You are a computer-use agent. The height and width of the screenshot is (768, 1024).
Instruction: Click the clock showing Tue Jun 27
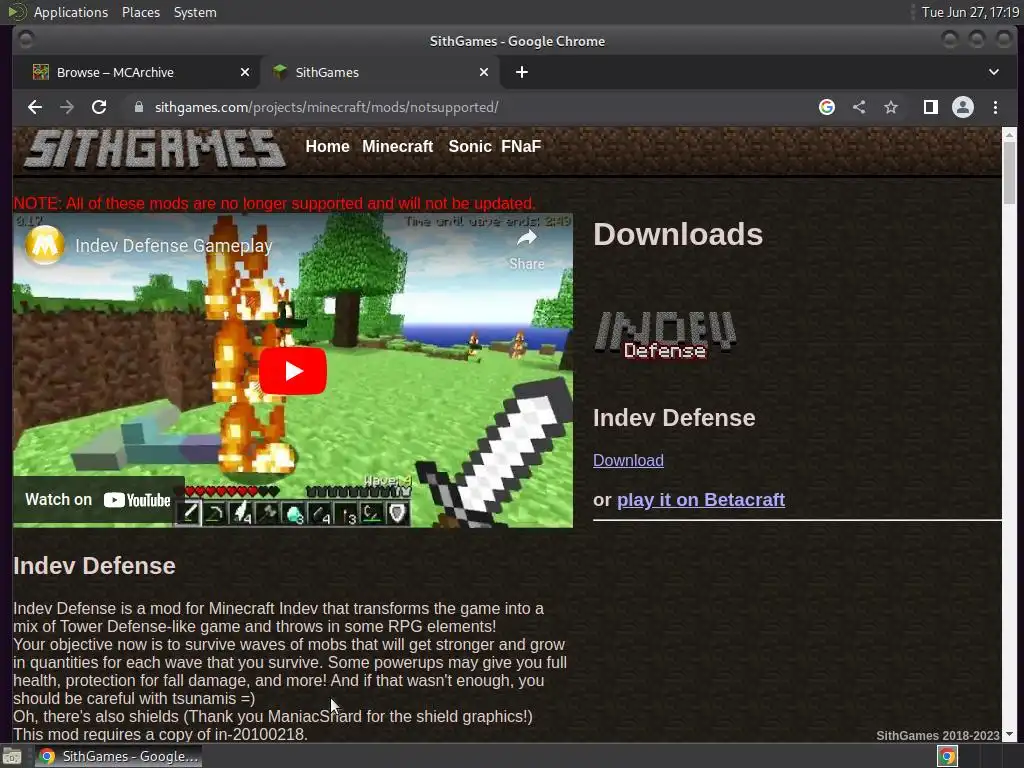click(x=970, y=12)
